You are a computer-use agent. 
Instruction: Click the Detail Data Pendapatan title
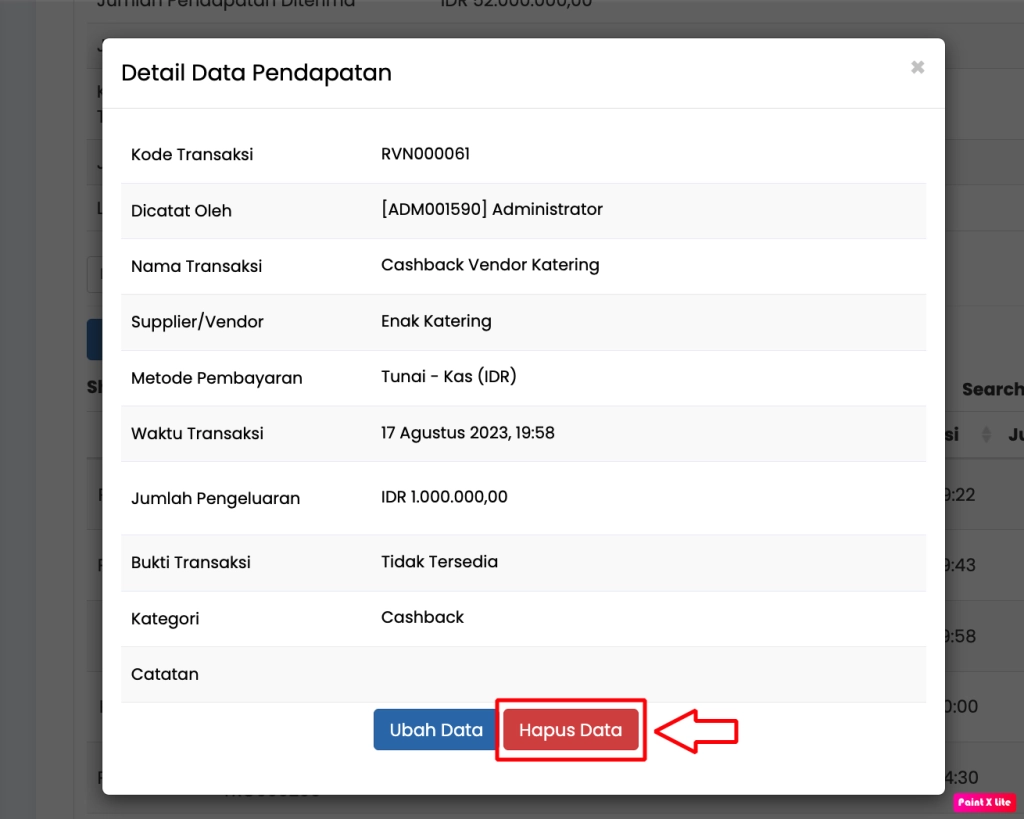(x=256, y=73)
